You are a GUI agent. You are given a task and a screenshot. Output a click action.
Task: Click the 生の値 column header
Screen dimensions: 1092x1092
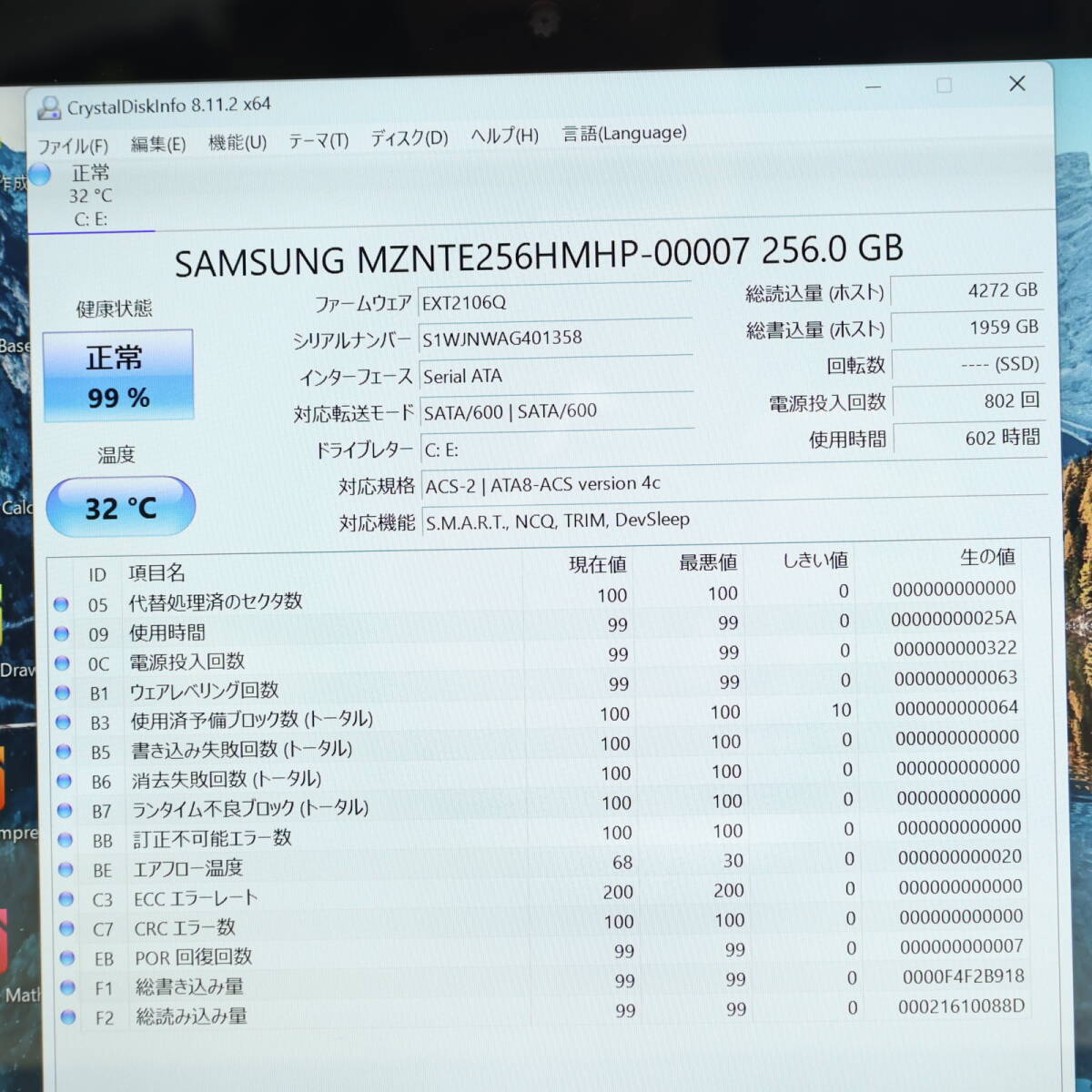[987, 556]
